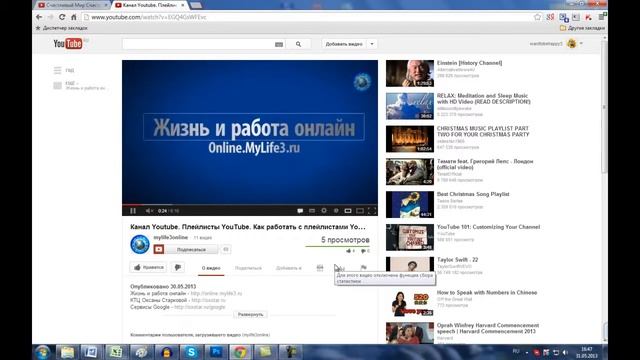Click the YouTube logo
The height and width of the screenshot is (360, 640).
pos(68,43)
